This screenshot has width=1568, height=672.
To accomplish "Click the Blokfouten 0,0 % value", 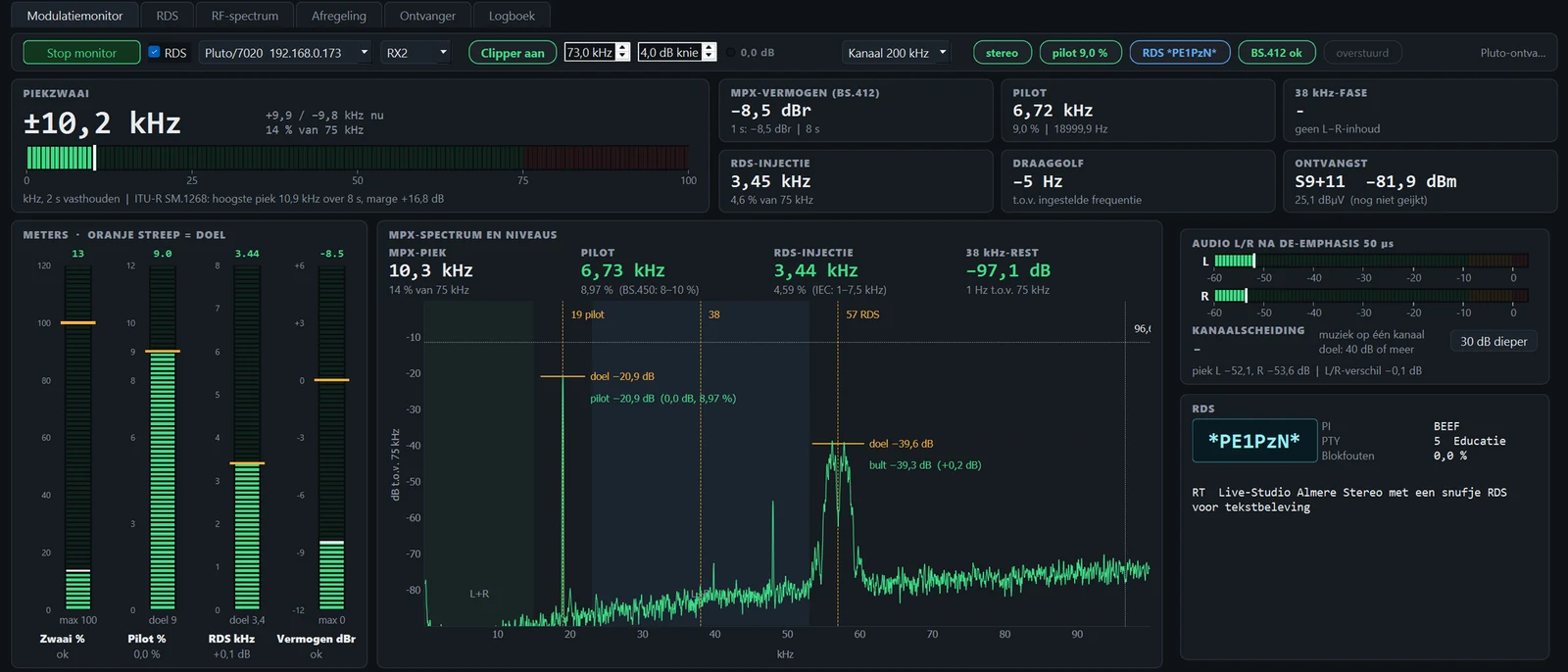I will [1450, 456].
